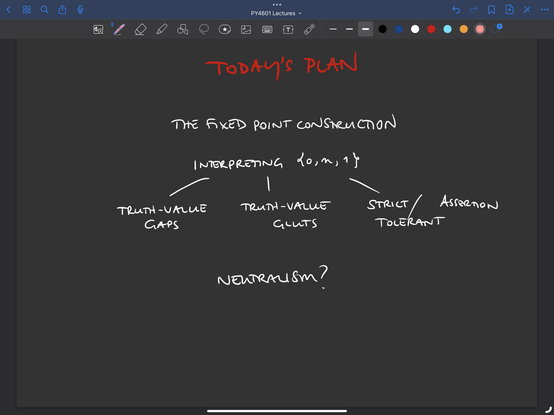Select the Shapes tool

tap(183, 29)
